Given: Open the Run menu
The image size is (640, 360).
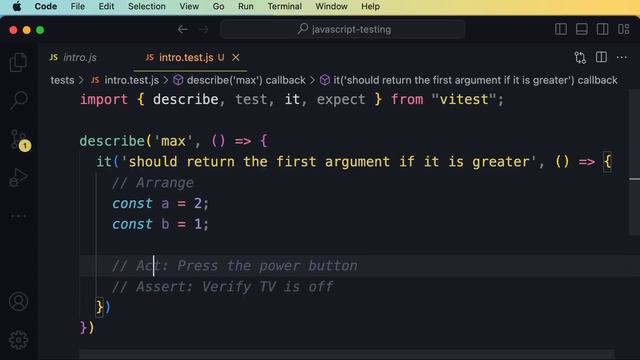Looking at the screenshot, I should pos(246,7).
